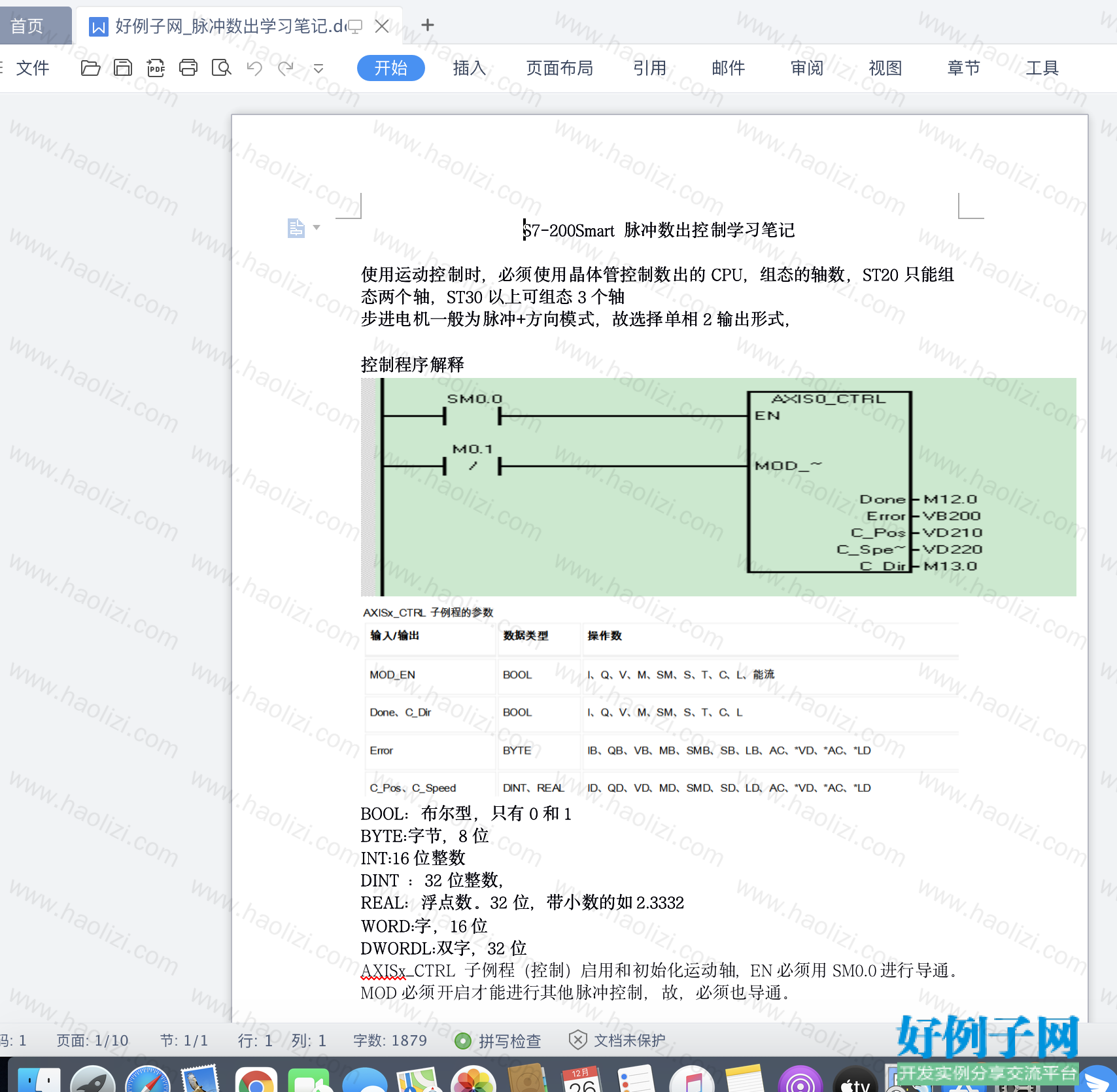Click the 节: 1/1 status entry
This screenshot has width=1117, height=1092.
tap(184, 1040)
